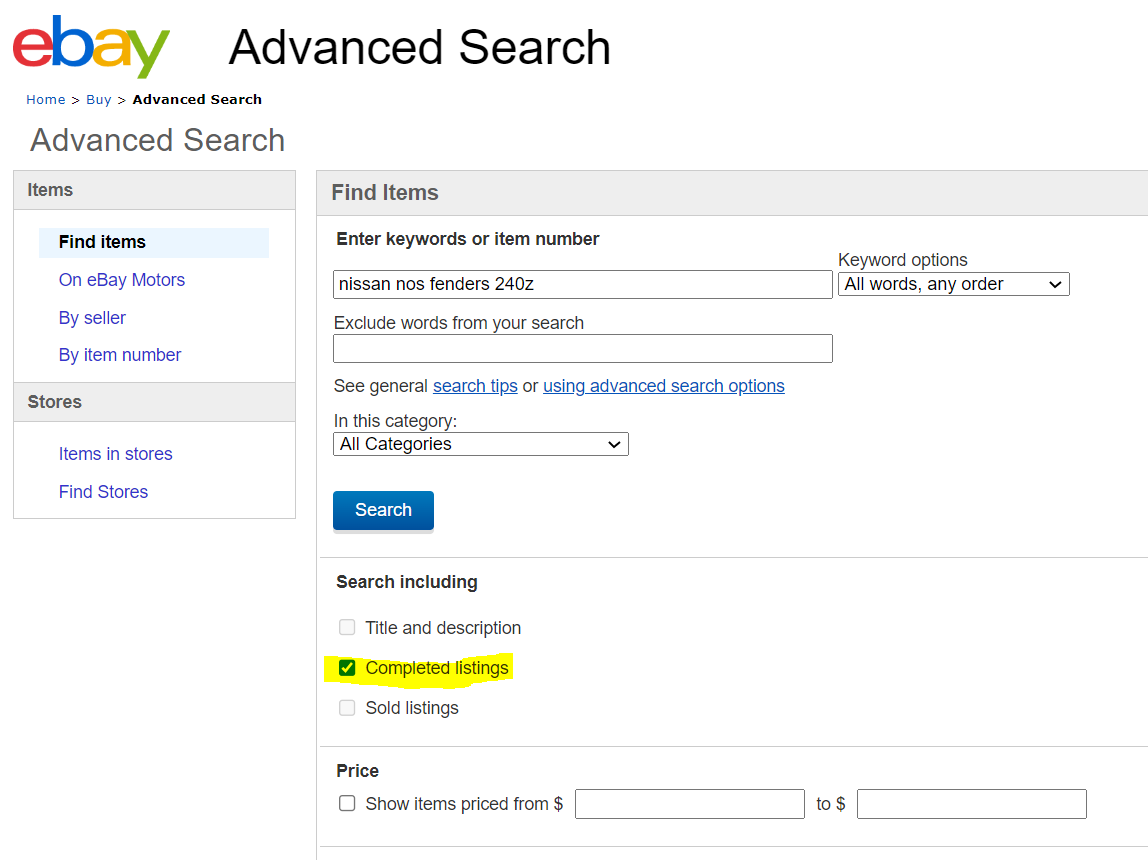
Task: Click the Items section heading
Action: coord(50,190)
